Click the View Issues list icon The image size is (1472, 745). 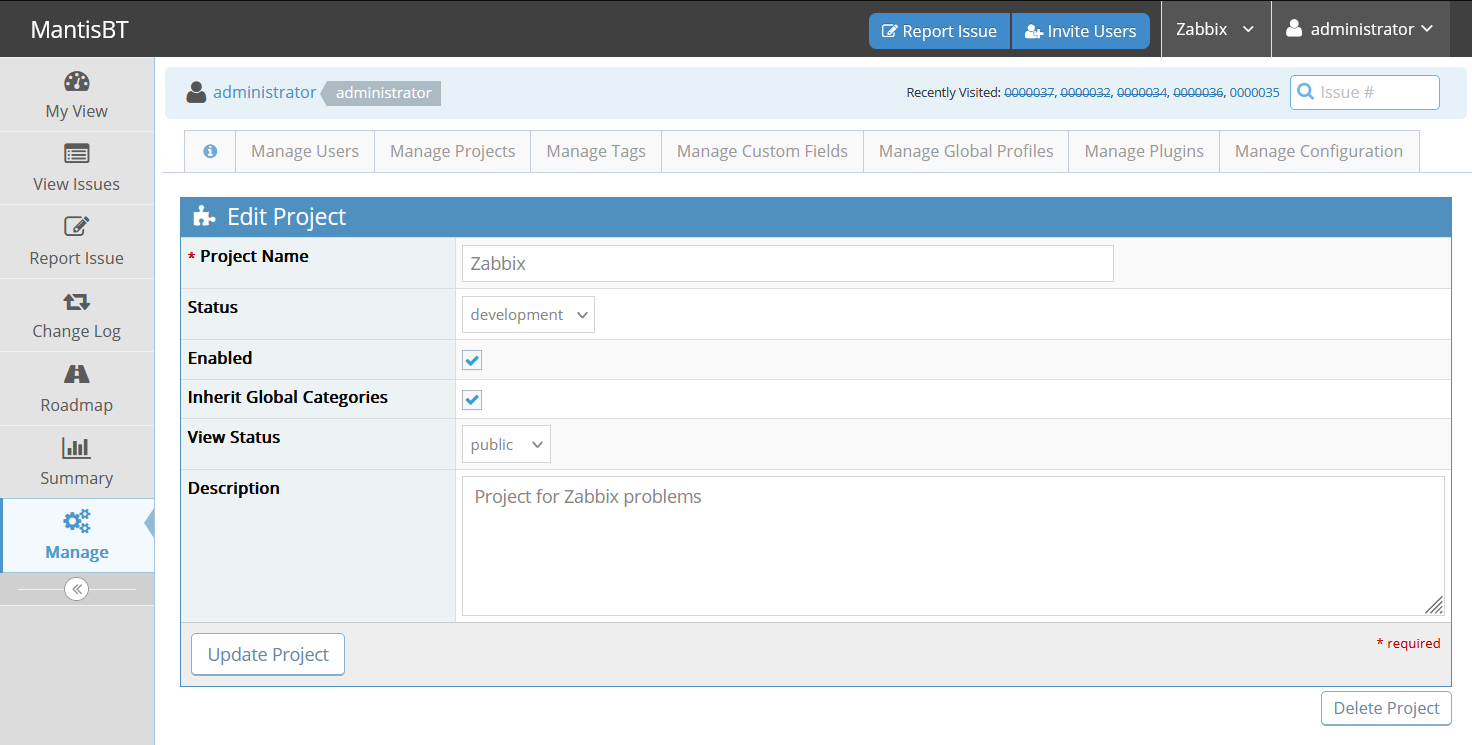click(x=77, y=154)
